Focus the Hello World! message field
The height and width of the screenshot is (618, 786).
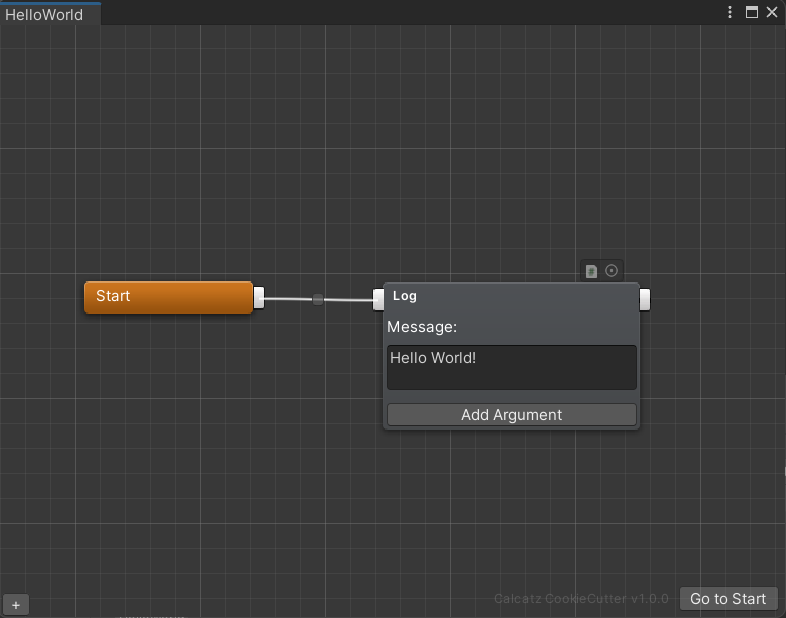click(511, 367)
